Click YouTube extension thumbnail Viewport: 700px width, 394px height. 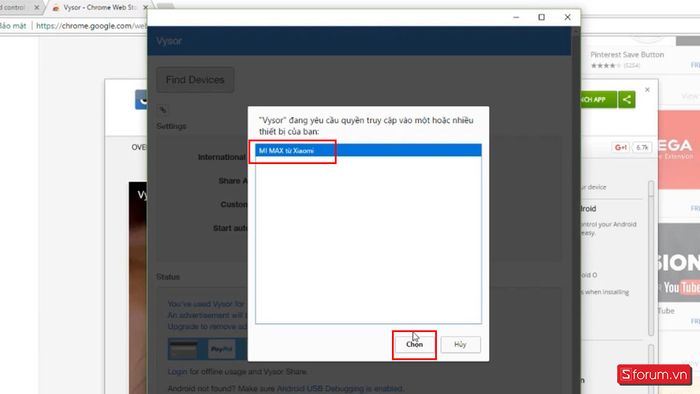[x=679, y=263]
